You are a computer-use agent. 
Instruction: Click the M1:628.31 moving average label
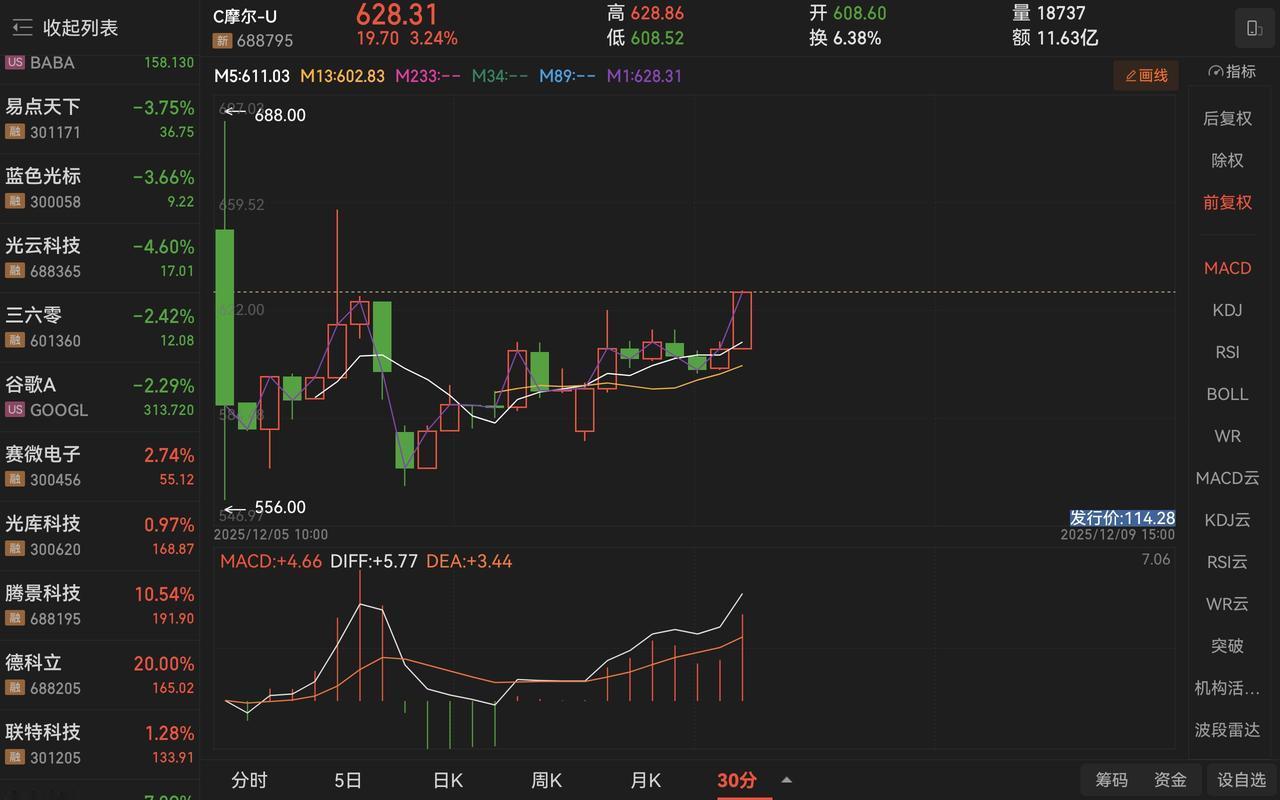pos(644,76)
